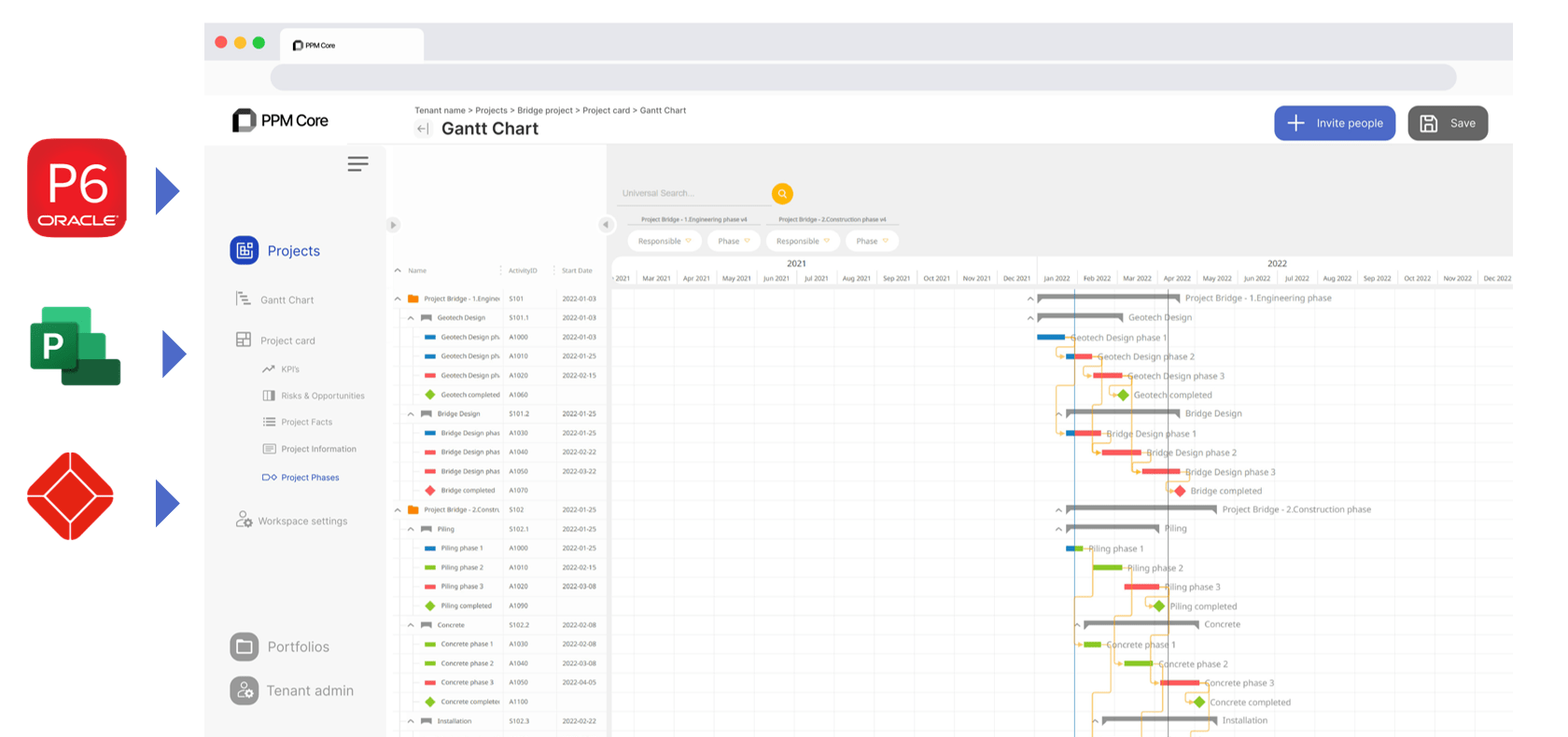Select Project Bridge - 1.Engineering phase v4 tab
Viewport: 1568px width, 737px height.
point(693,219)
